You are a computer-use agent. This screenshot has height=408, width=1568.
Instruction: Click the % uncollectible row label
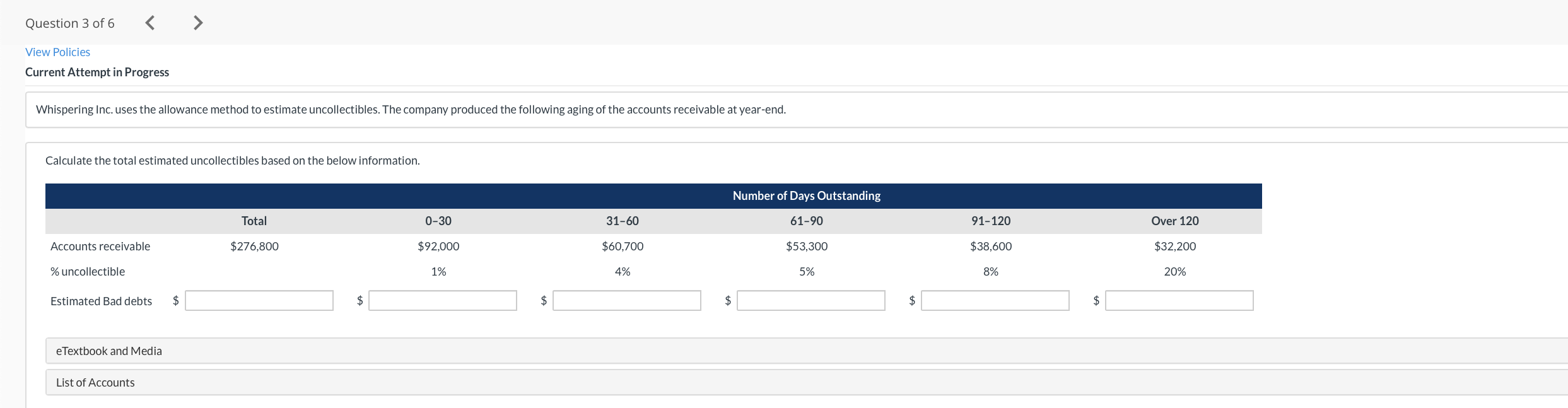coord(88,272)
